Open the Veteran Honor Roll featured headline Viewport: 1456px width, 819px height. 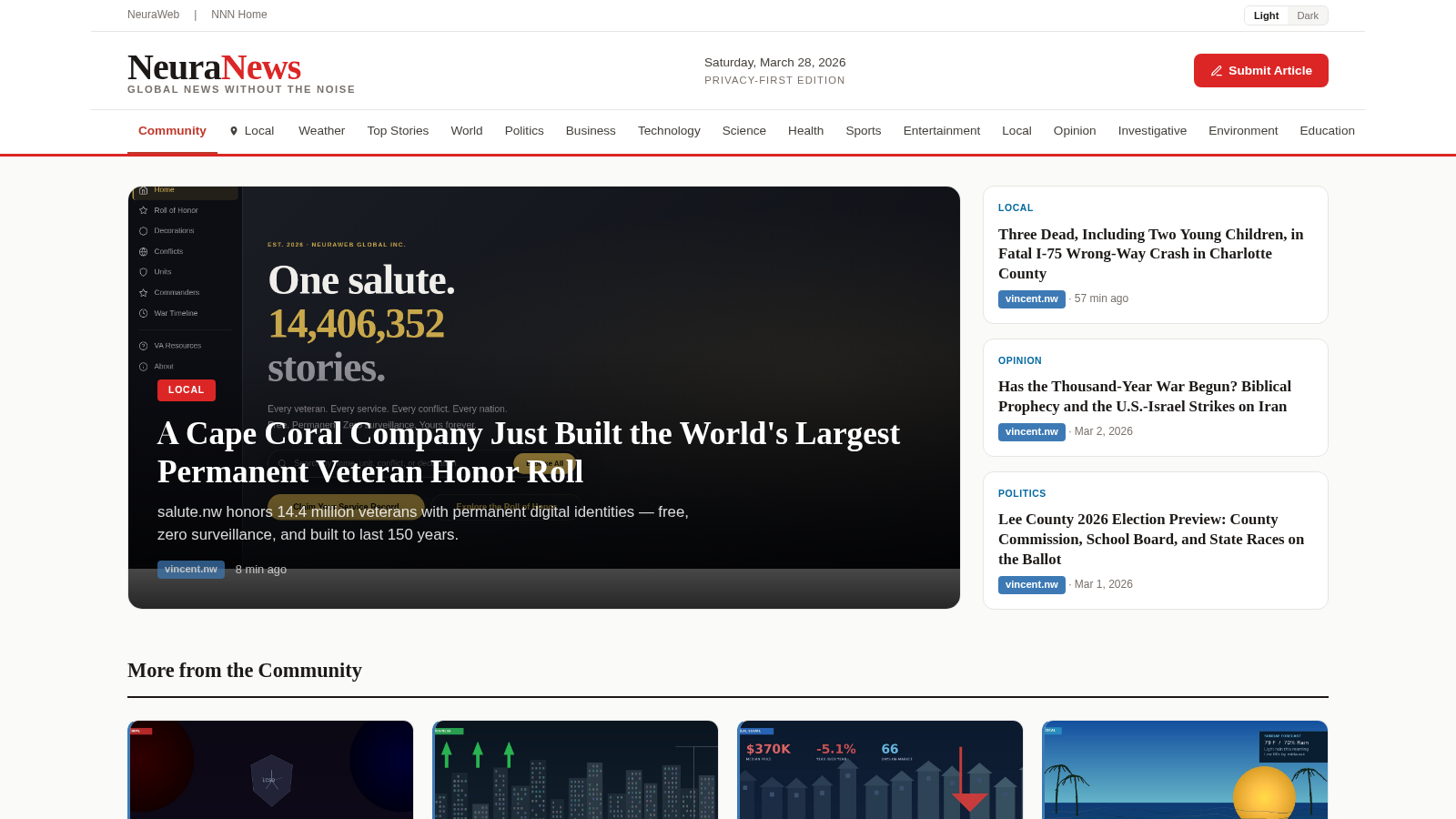(x=529, y=452)
